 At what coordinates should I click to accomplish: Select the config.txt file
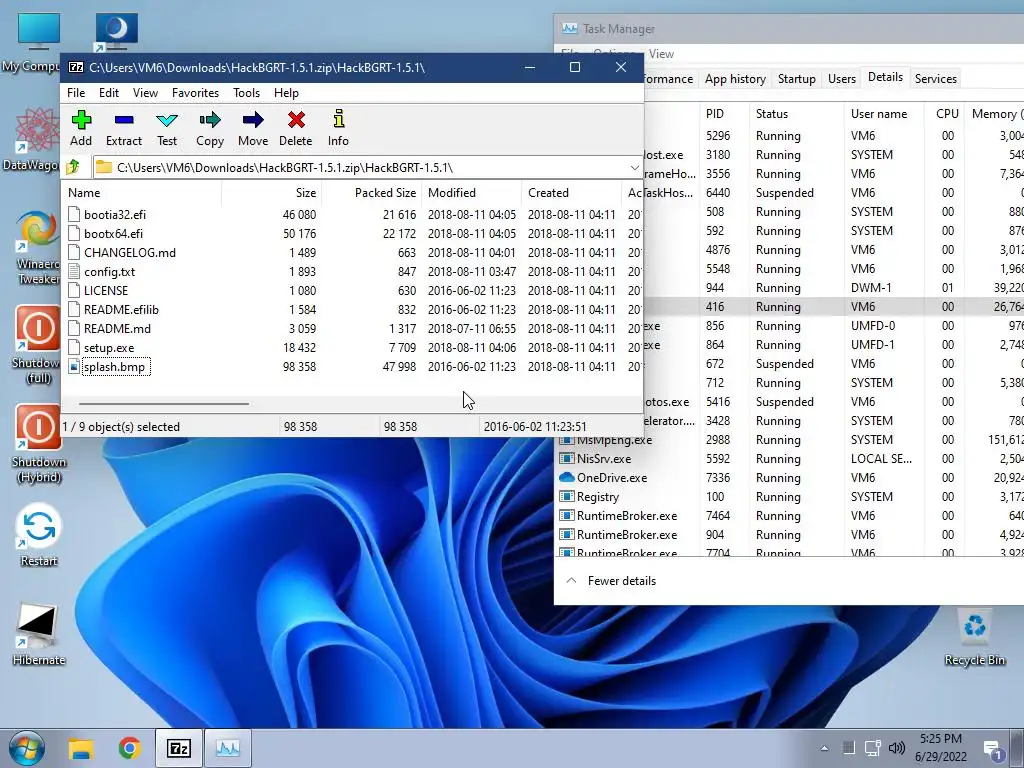coord(109,272)
